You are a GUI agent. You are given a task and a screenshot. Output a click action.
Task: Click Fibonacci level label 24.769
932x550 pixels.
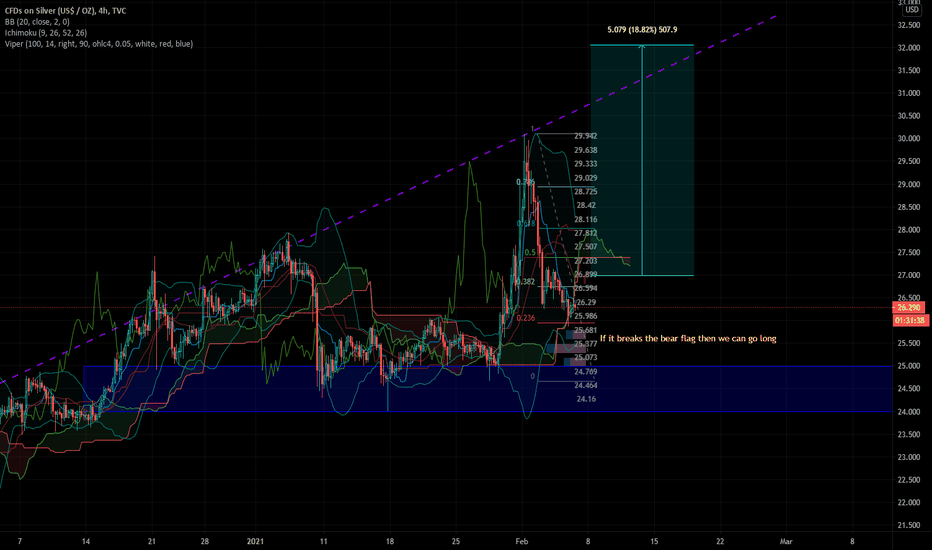585,372
